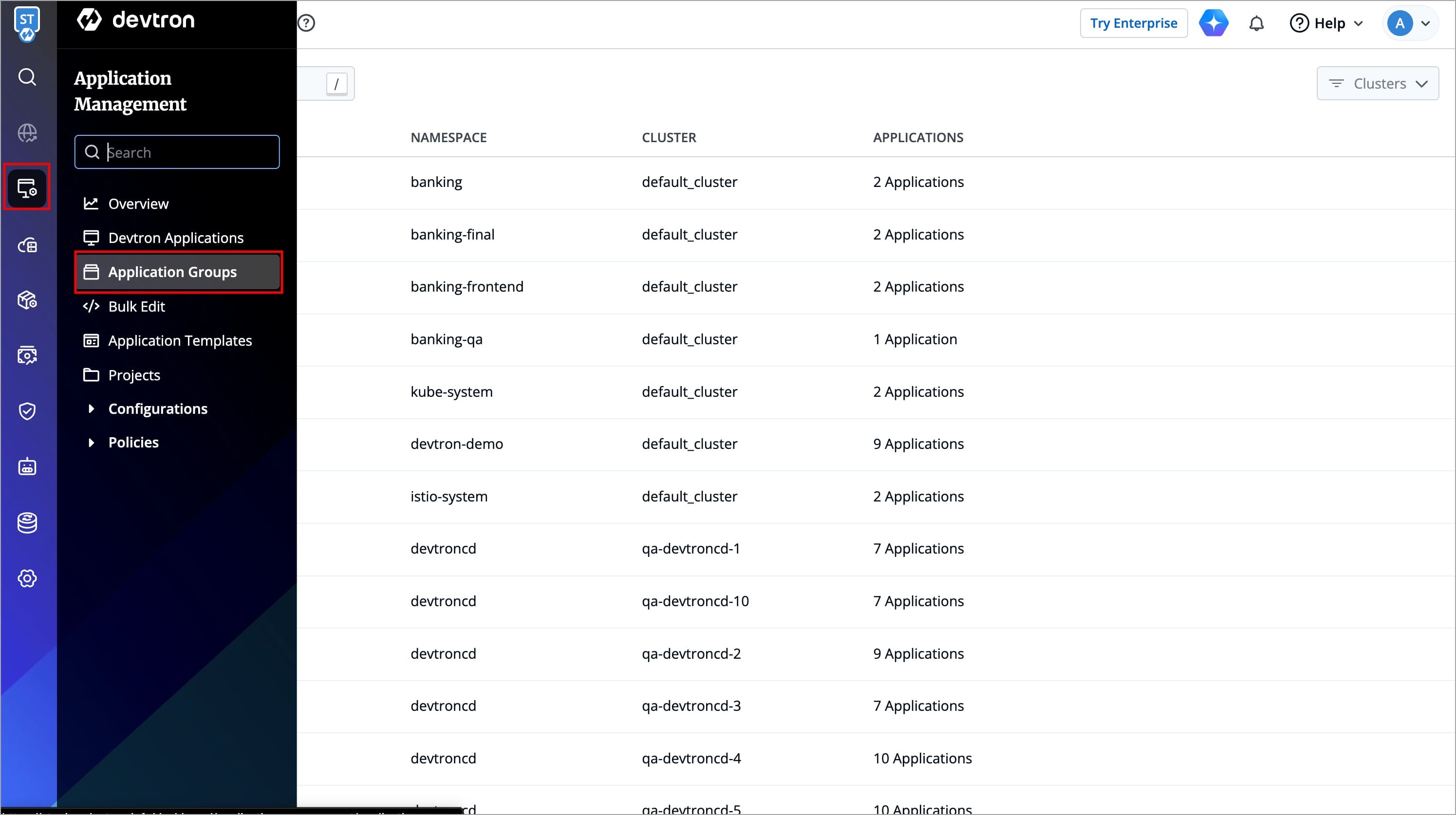1456x815 pixels.
Task: Expand the Configurations section
Action: 157,408
